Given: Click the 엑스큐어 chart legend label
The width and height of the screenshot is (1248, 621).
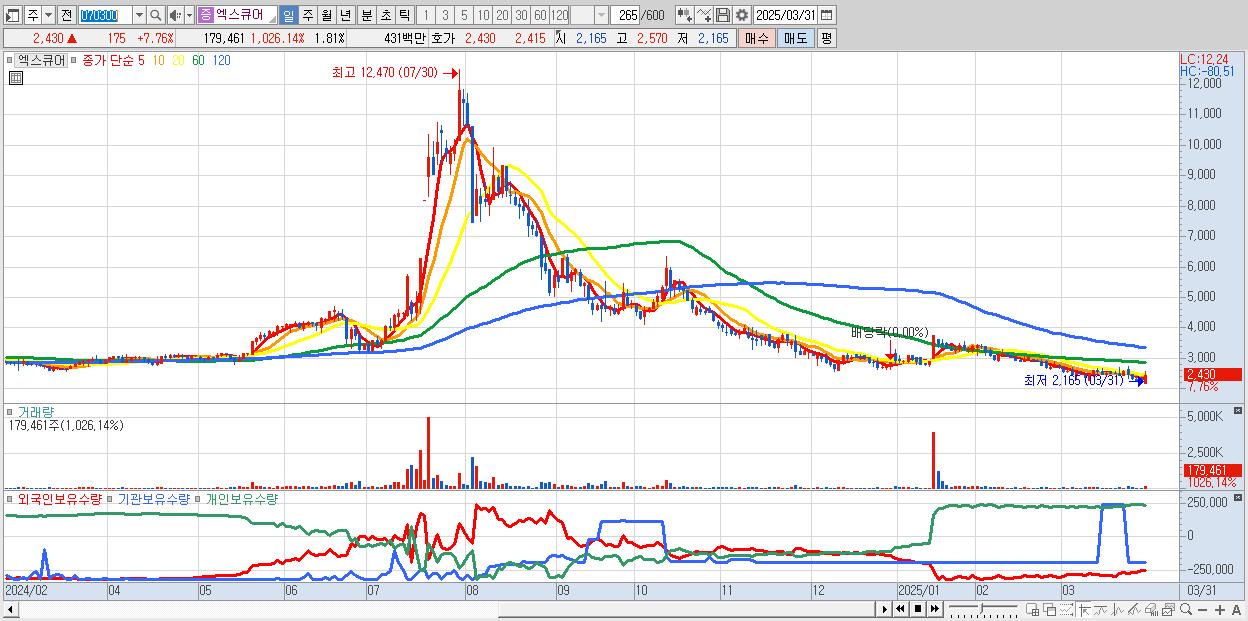Looking at the screenshot, I should pyautogui.click(x=41, y=60).
